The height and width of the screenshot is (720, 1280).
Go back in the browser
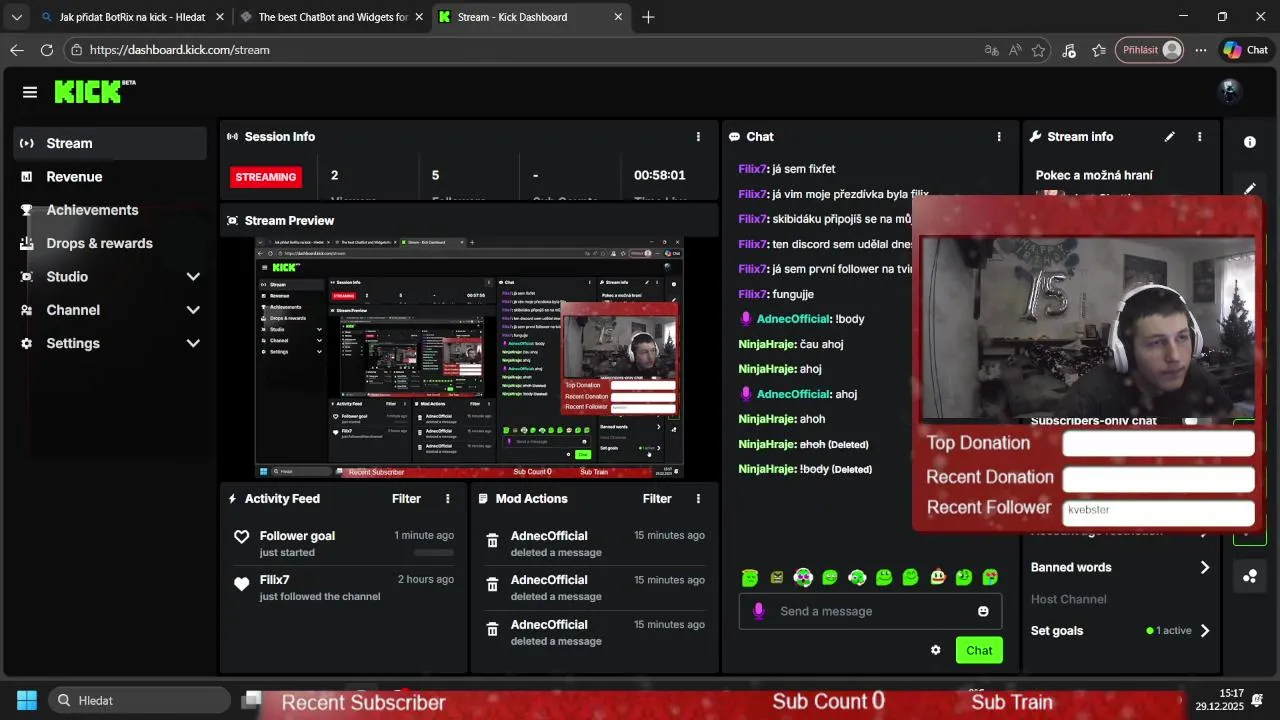17,50
